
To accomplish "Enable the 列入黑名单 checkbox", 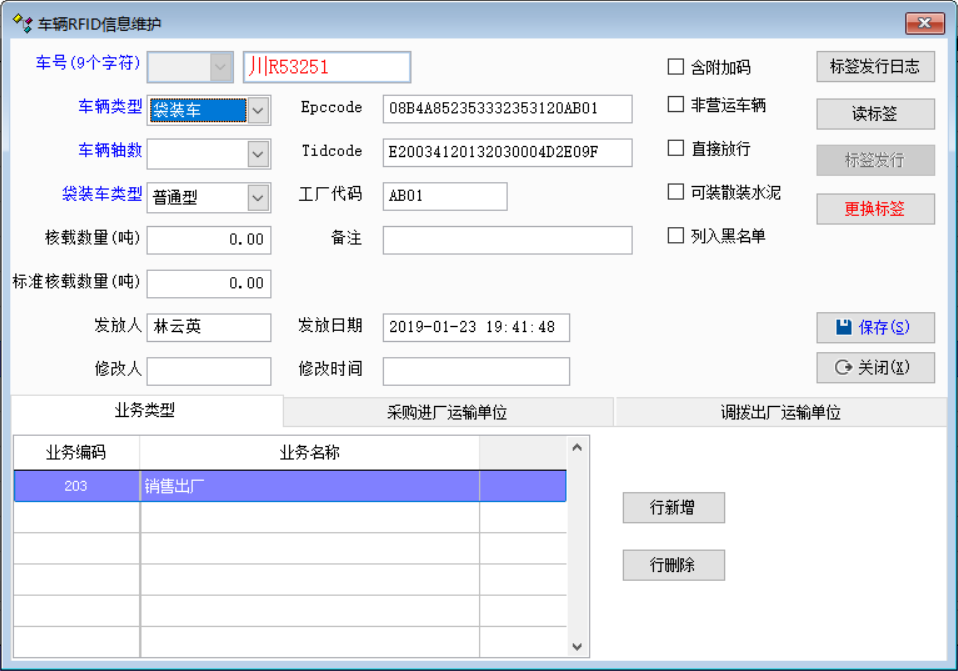I will [676, 236].
